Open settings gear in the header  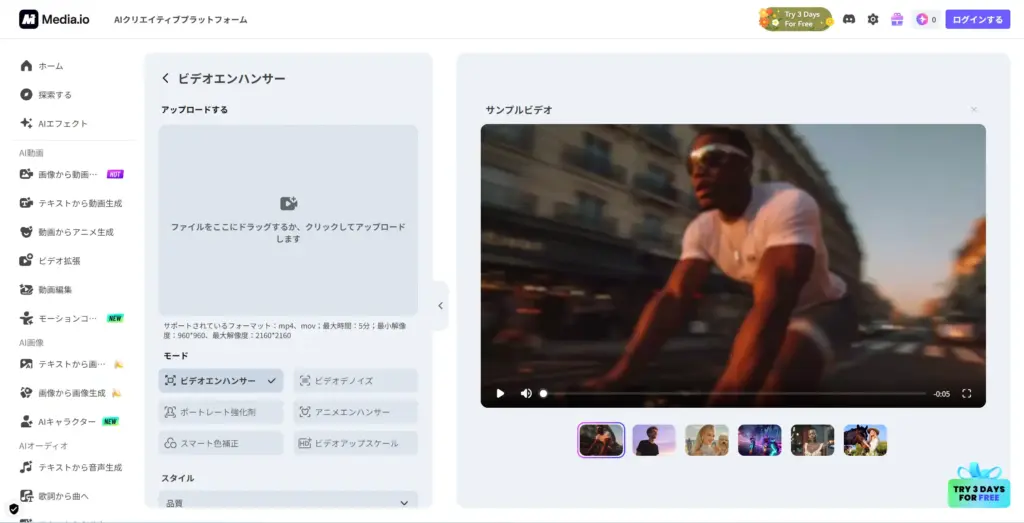point(873,20)
